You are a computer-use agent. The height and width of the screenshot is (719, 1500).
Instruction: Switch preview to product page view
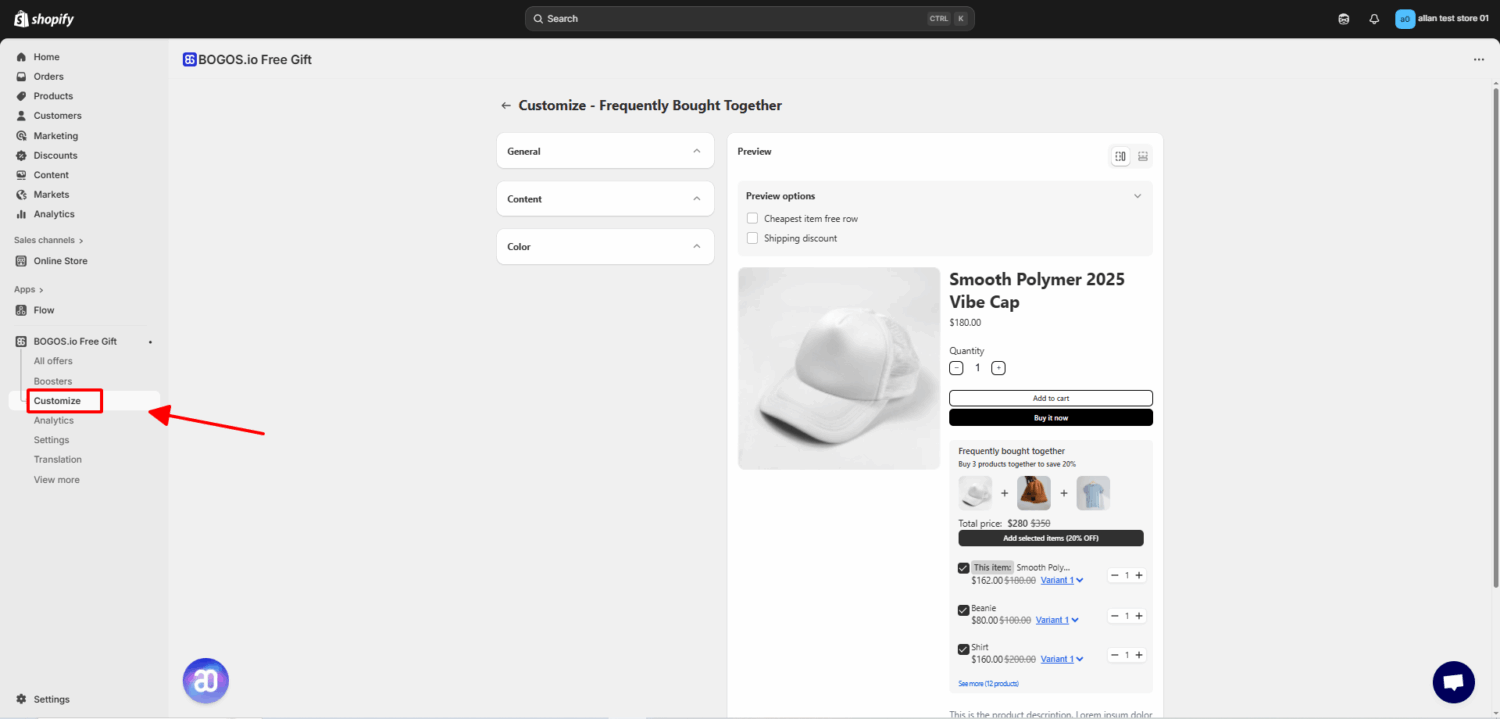tap(1120, 156)
